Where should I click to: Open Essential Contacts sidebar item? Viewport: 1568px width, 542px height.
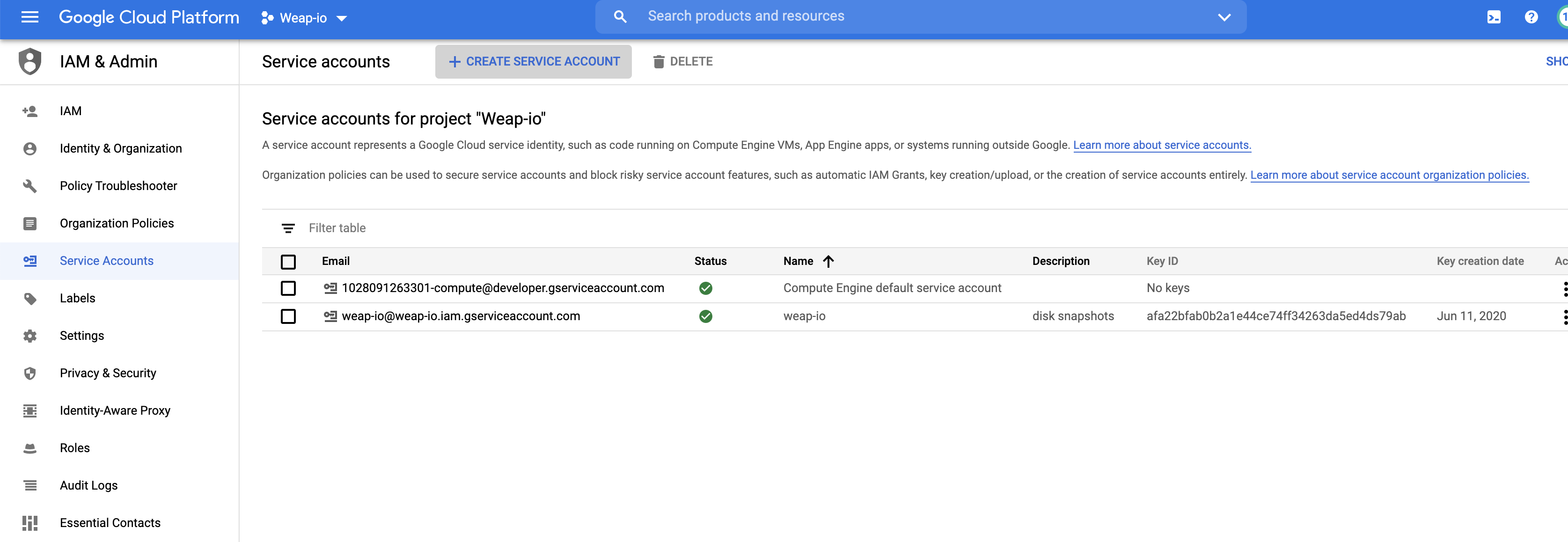[119, 523]
